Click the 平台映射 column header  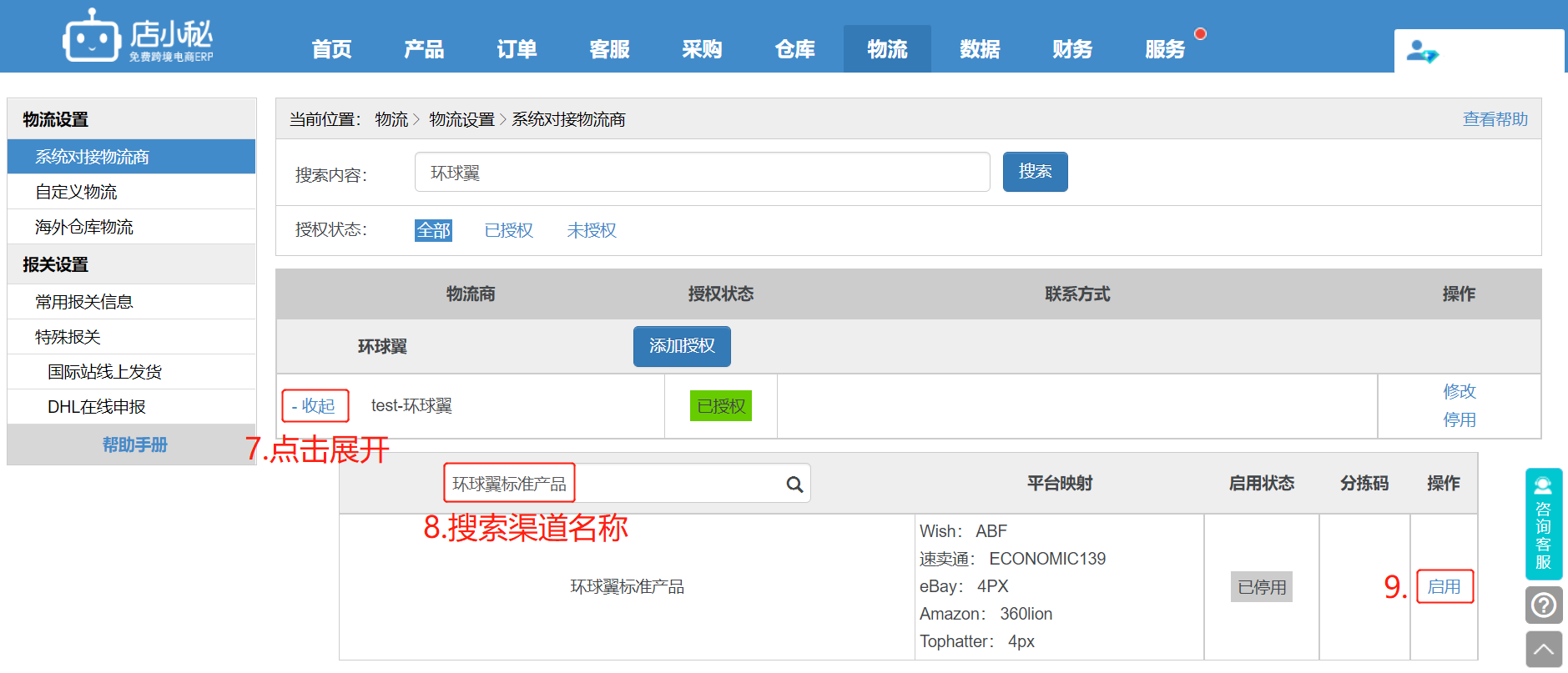tap(1060, 483)
